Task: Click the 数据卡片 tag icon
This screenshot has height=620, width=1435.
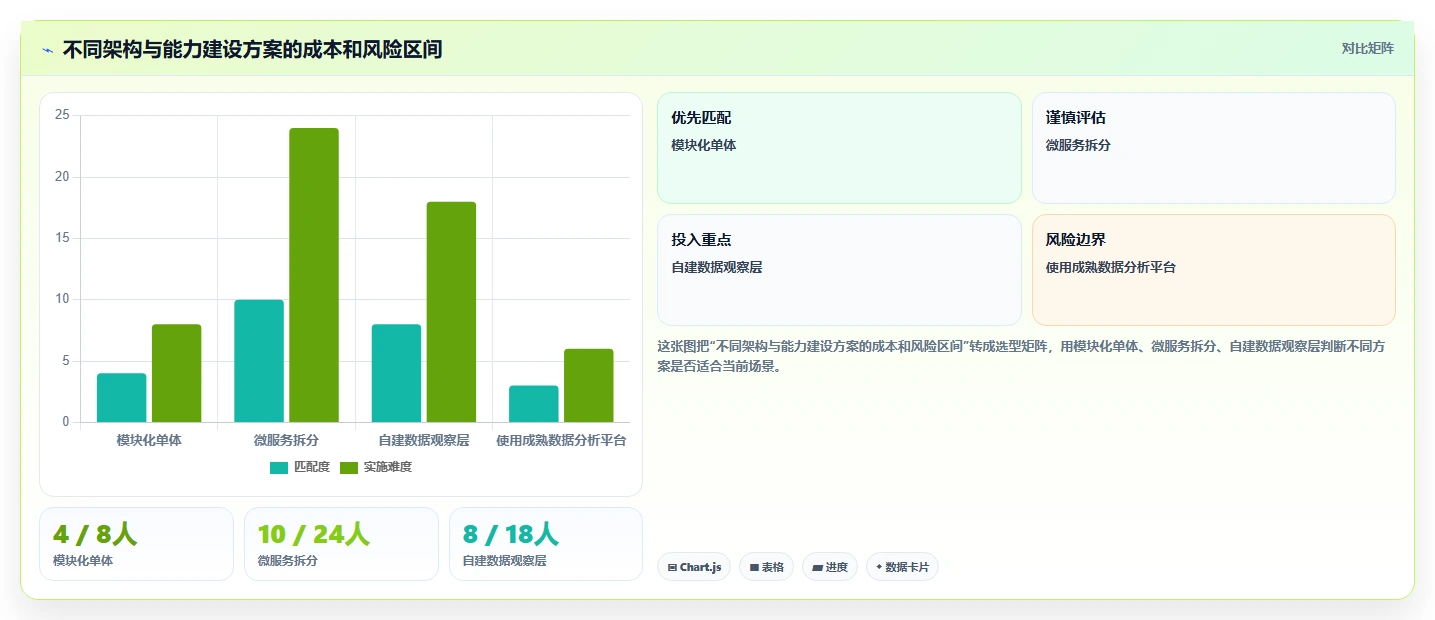Action: tap(879, 567)
